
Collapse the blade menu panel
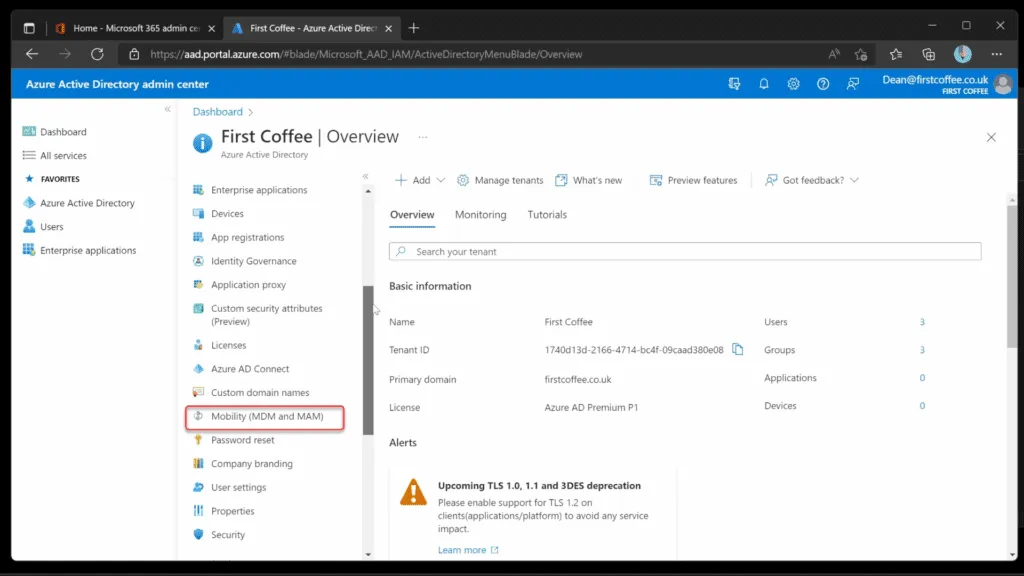pyautogui.click(x=366, y=176)
